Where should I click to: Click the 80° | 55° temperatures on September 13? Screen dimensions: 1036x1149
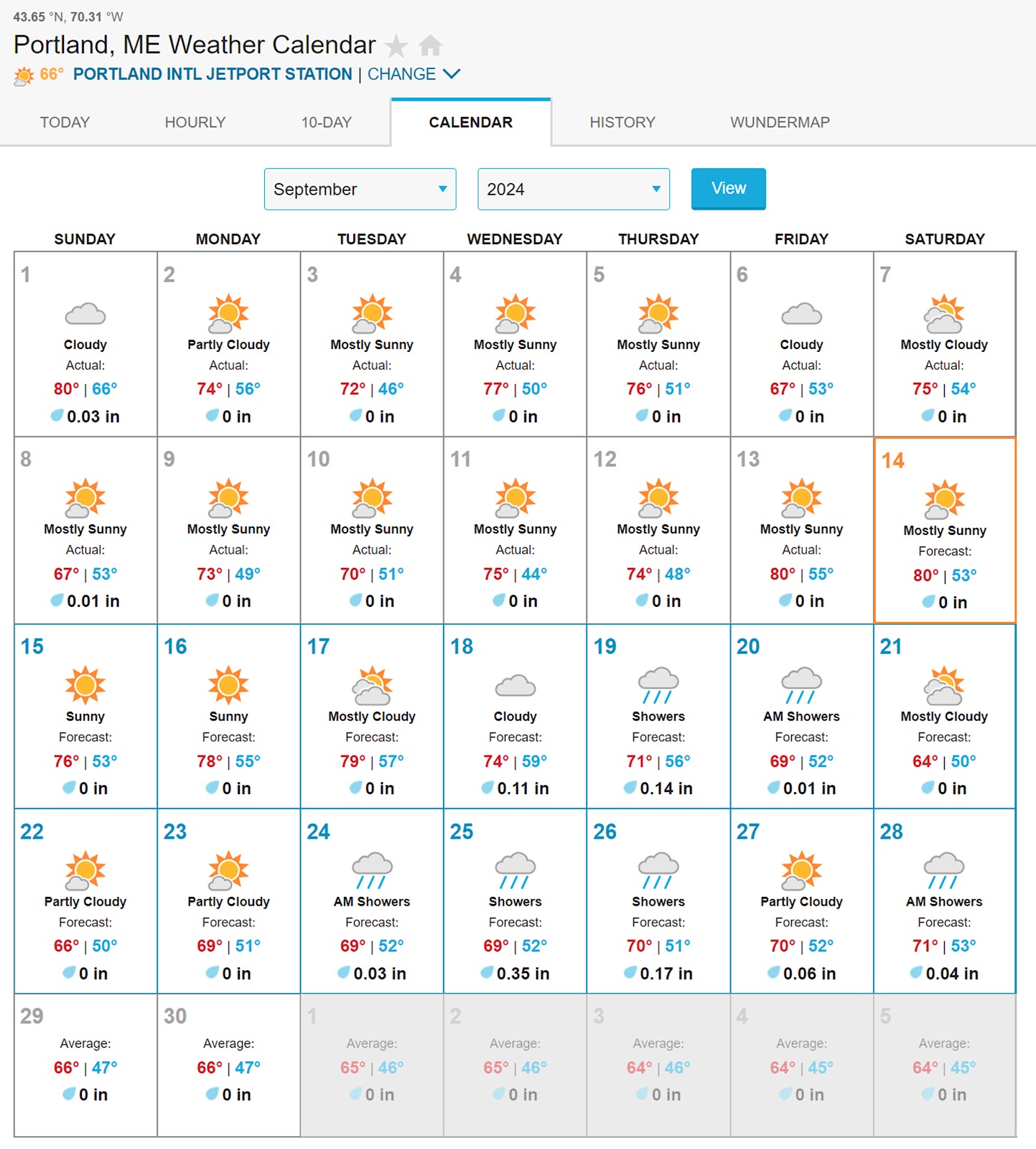(x=801, y=574)
